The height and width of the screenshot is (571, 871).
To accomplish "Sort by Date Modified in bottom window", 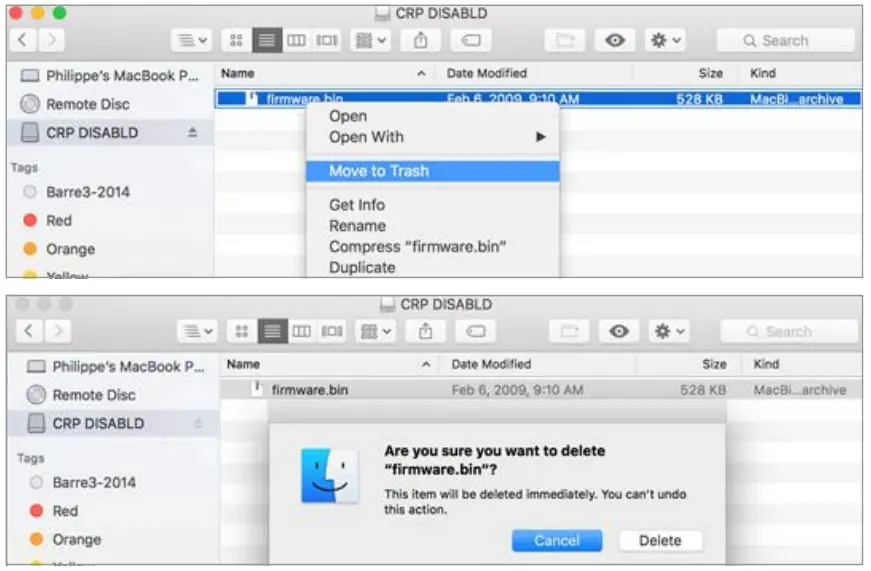I will tap(491, 364).
